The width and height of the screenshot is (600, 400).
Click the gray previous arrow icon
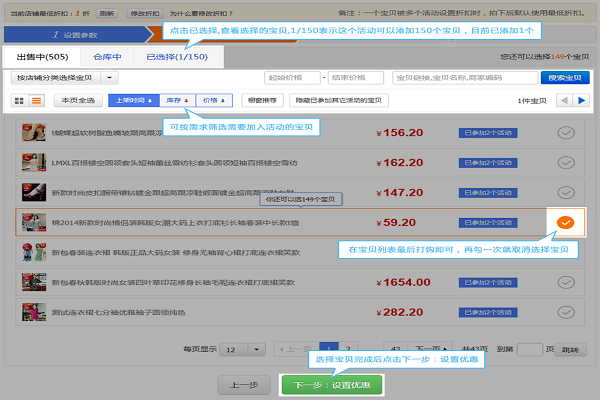pyautogui.click(x=564, y=101)
